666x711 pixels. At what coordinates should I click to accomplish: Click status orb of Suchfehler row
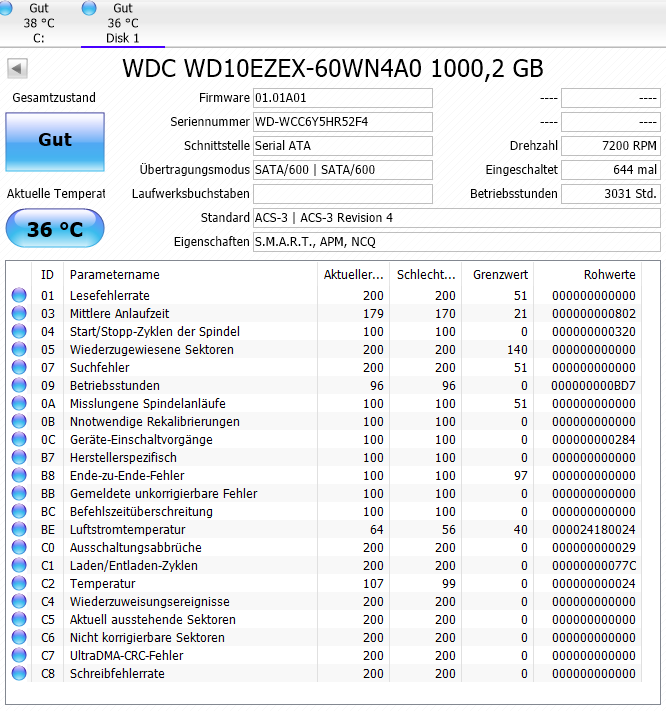(19, 367)
